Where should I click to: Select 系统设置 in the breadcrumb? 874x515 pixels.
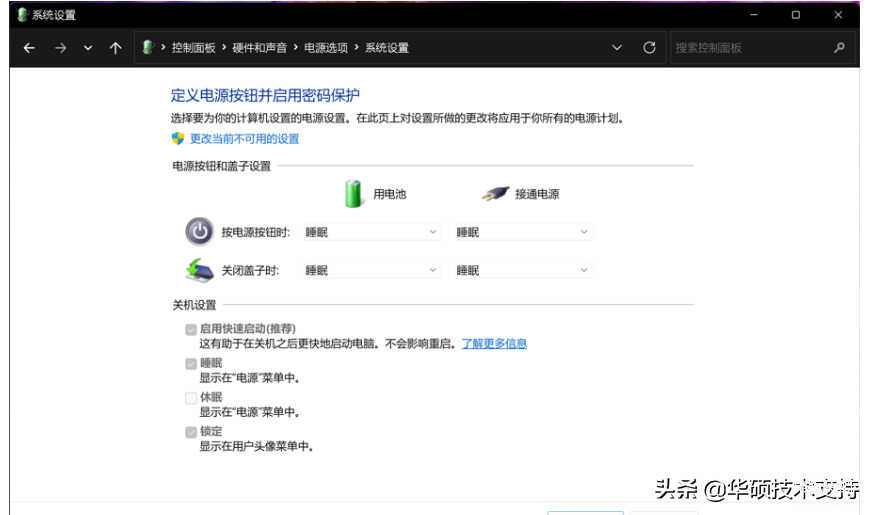pos(386,48)
